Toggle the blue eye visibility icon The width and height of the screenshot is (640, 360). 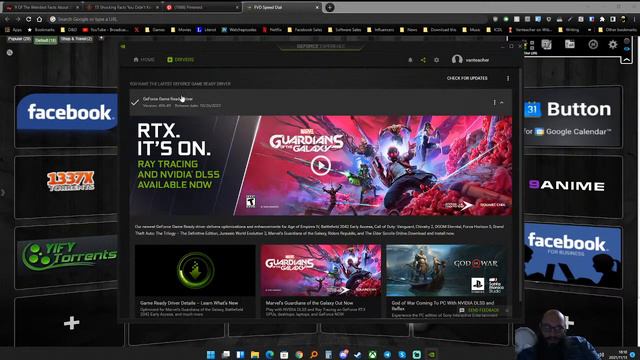pos(627,49)
